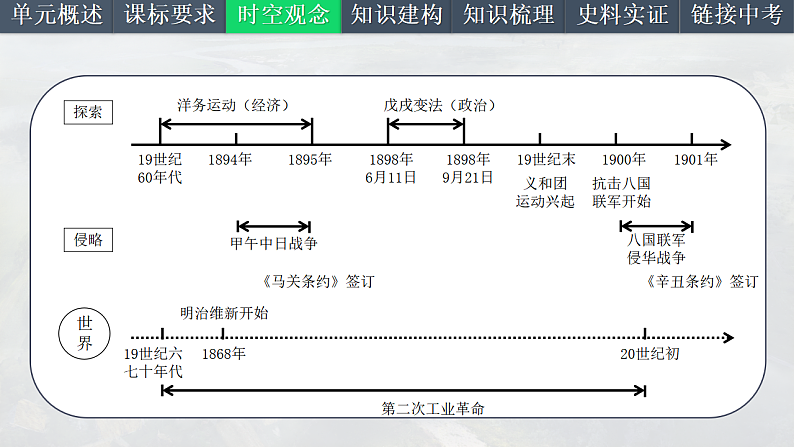This screenshot has height=447, width=794.
Task: Open the 知识梳理 tab
Action: point(508,16)
